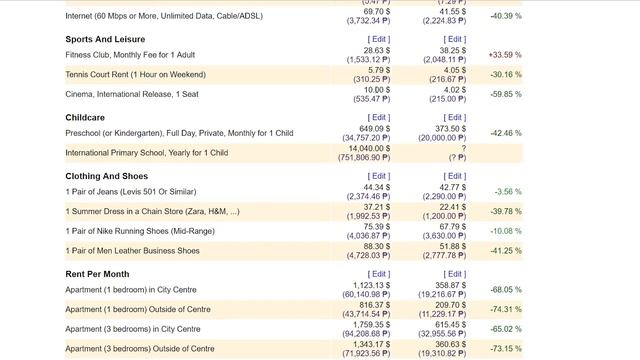Select 'Clothing And Shoes' heading
The height and width of the screenshot is (360, 640).
coord(107,176)
